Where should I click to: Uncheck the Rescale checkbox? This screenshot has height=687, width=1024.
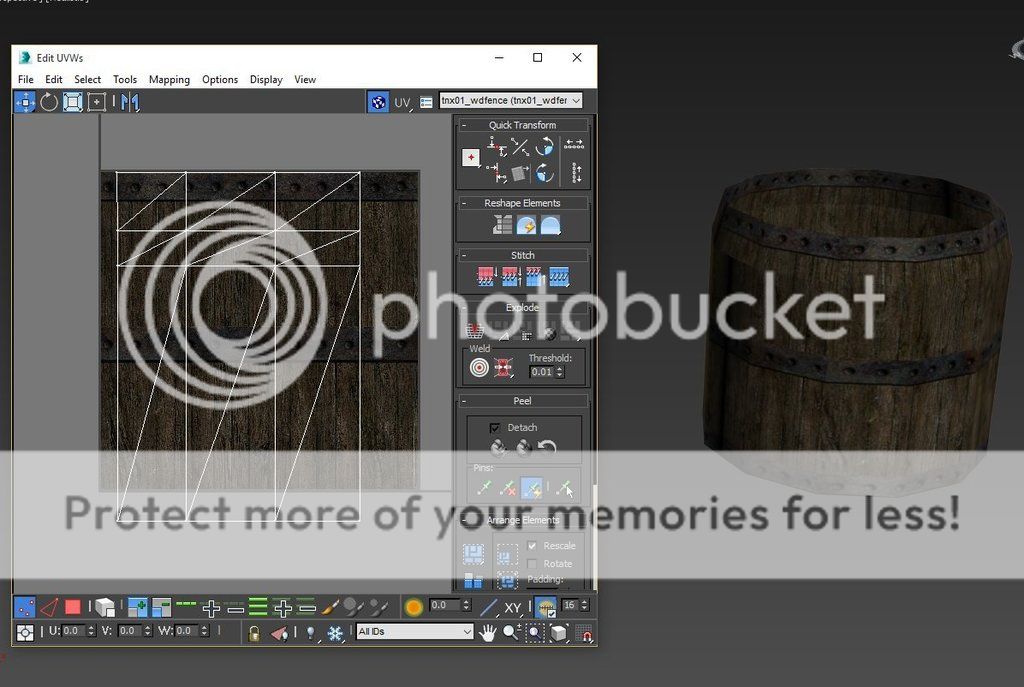[x=532, y=546]
